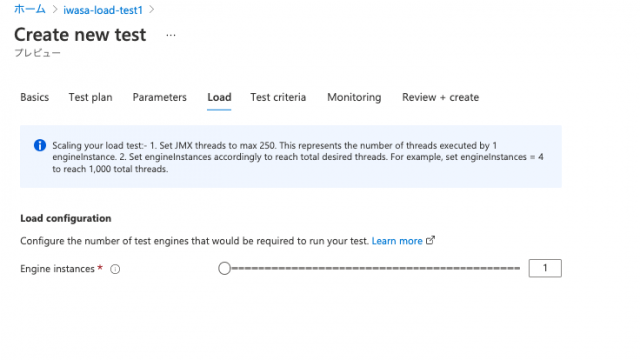
Task: Open iwasa-load-test1 breadcrumb link
Action: (103, 10)
